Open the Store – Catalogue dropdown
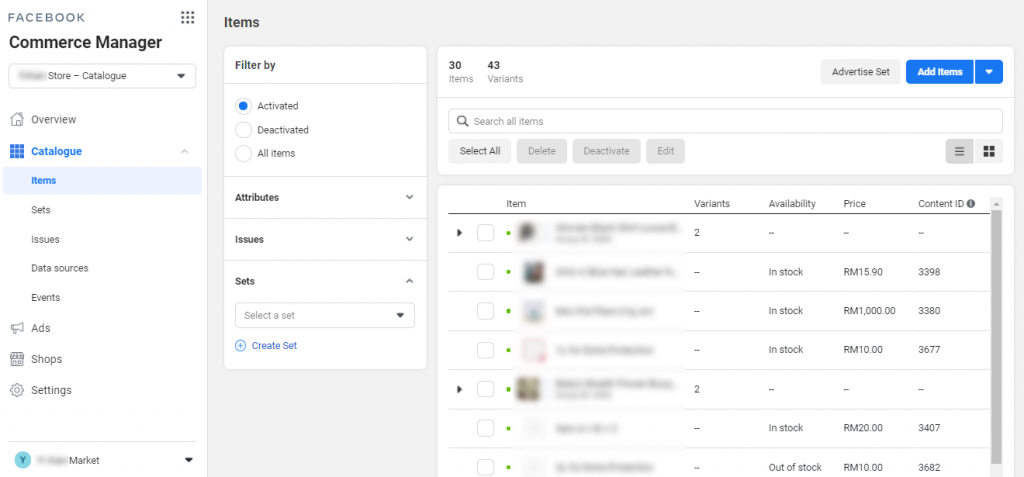This screenshot has height=477, width=1024. (x=103, y=76)
